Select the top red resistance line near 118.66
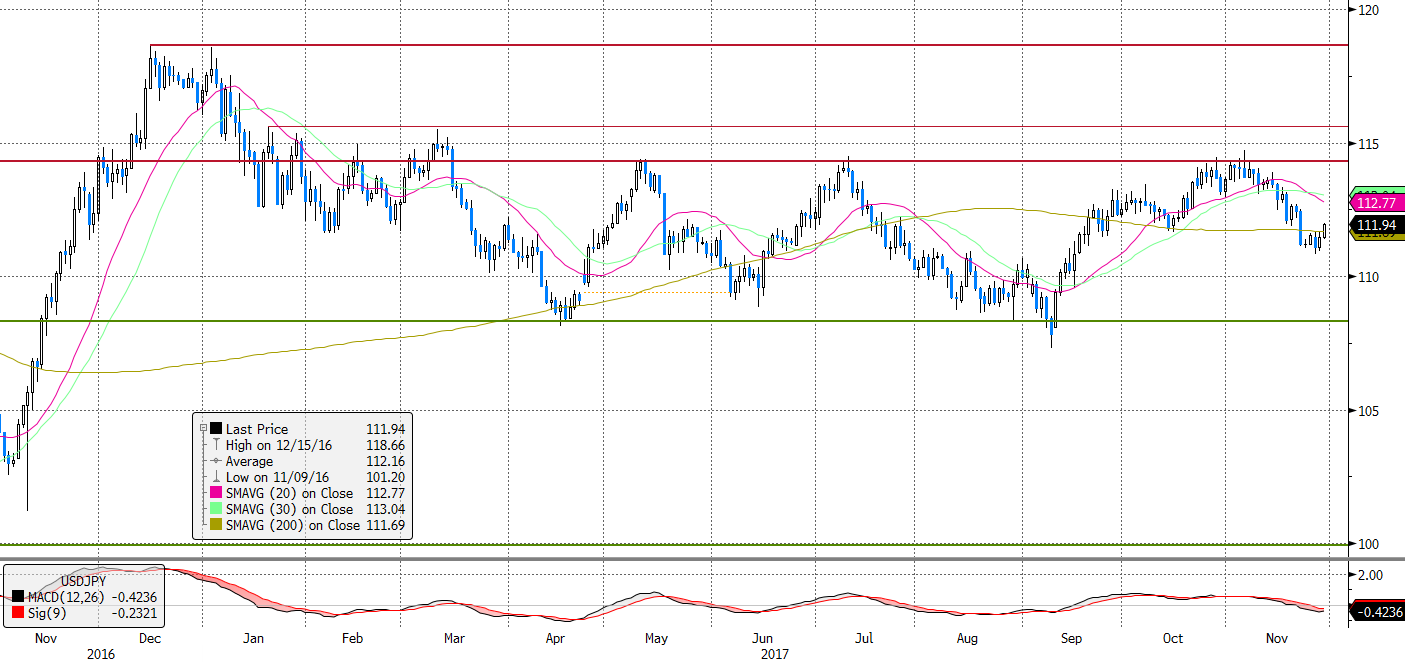The width and height of the screenshot is (1405, 664). [x=749, y=45]
